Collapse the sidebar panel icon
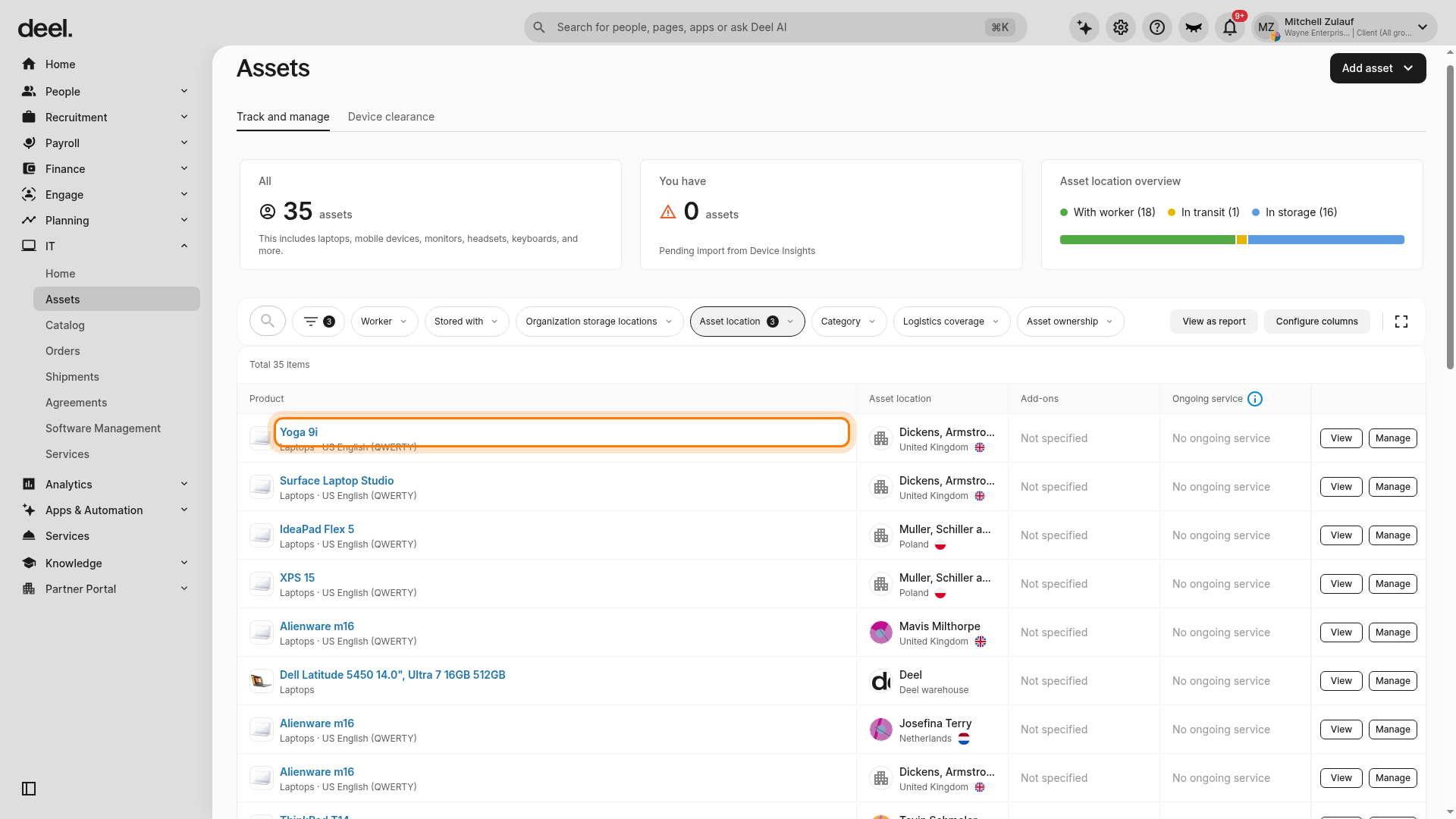Screen dimensions: 1456x819 [29, 789]
